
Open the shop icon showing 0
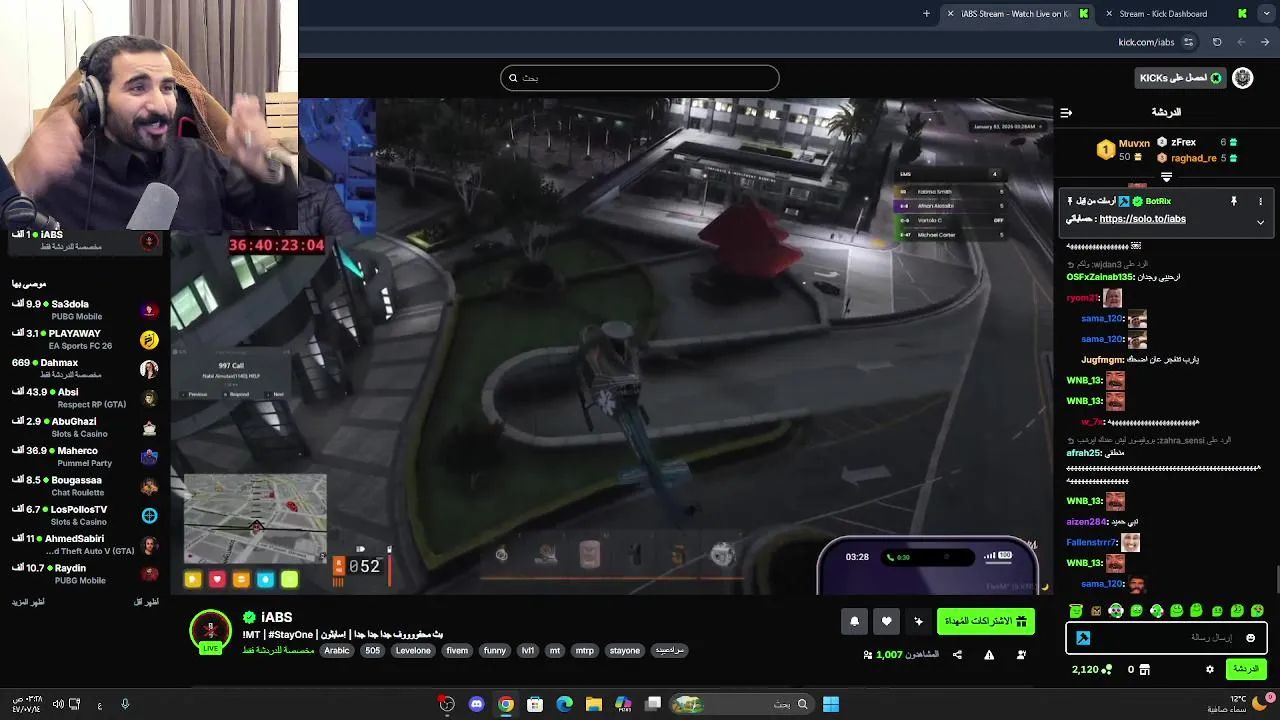tap(1145, 669)
